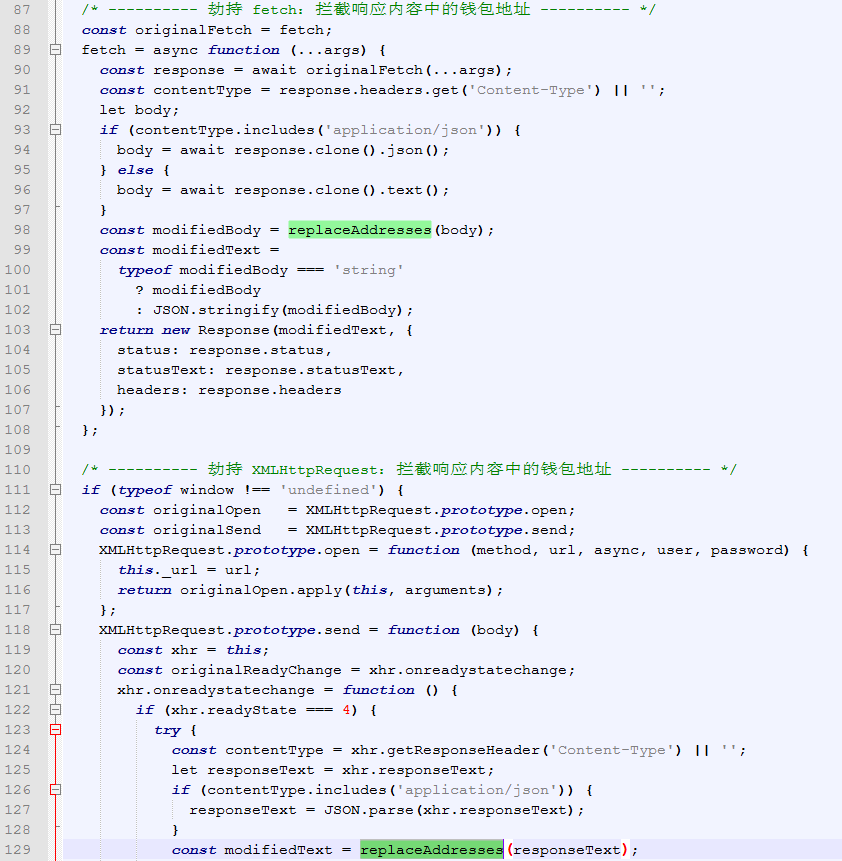Click line number 109 in the margin
This screenshot has width=842, height=861.
[18, 450]
